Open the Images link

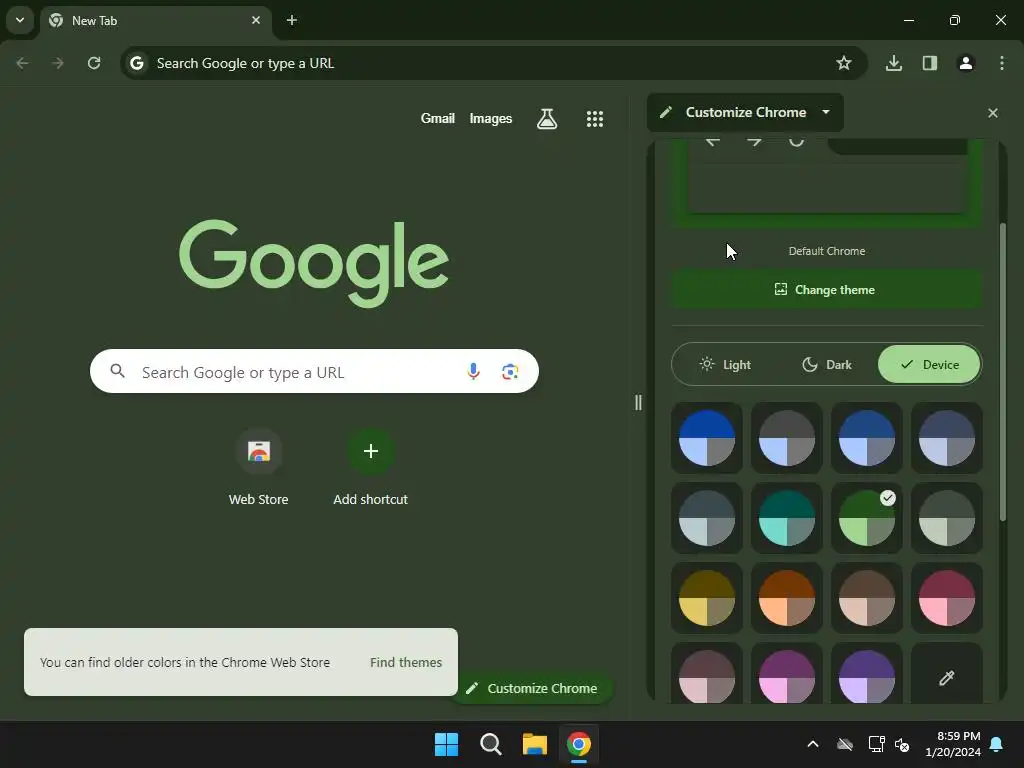click(x=490, y=119)
